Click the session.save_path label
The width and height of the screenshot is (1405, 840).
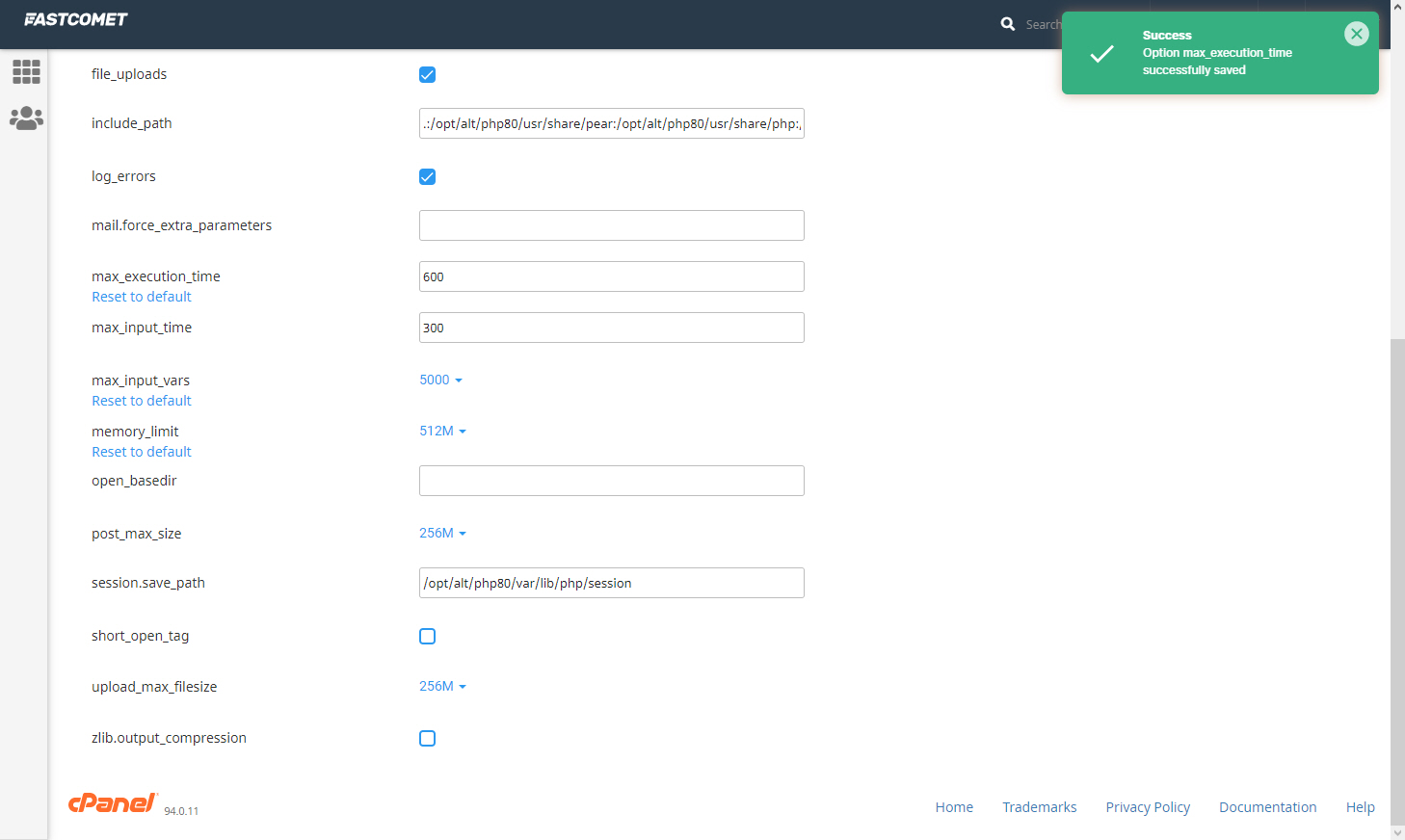click(148, 583)
